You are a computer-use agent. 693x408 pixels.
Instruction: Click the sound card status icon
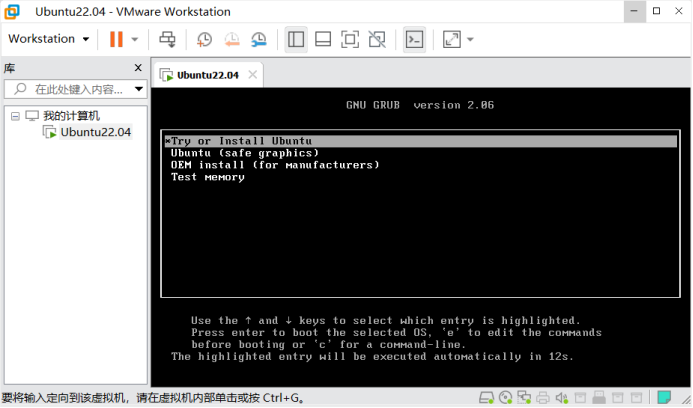[x=562, y=398]
